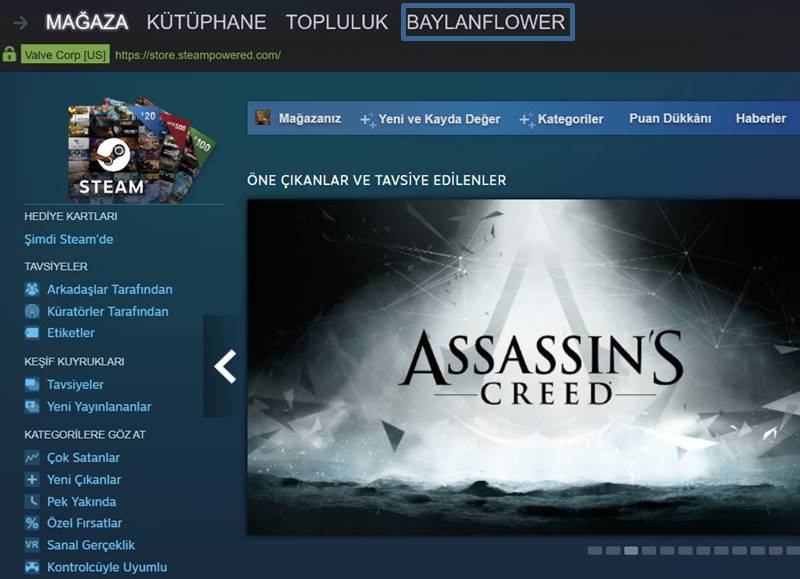Click the Pek Yakında clock icon
800x579 pixels.
pyautogui.click(x=32, y=501)
